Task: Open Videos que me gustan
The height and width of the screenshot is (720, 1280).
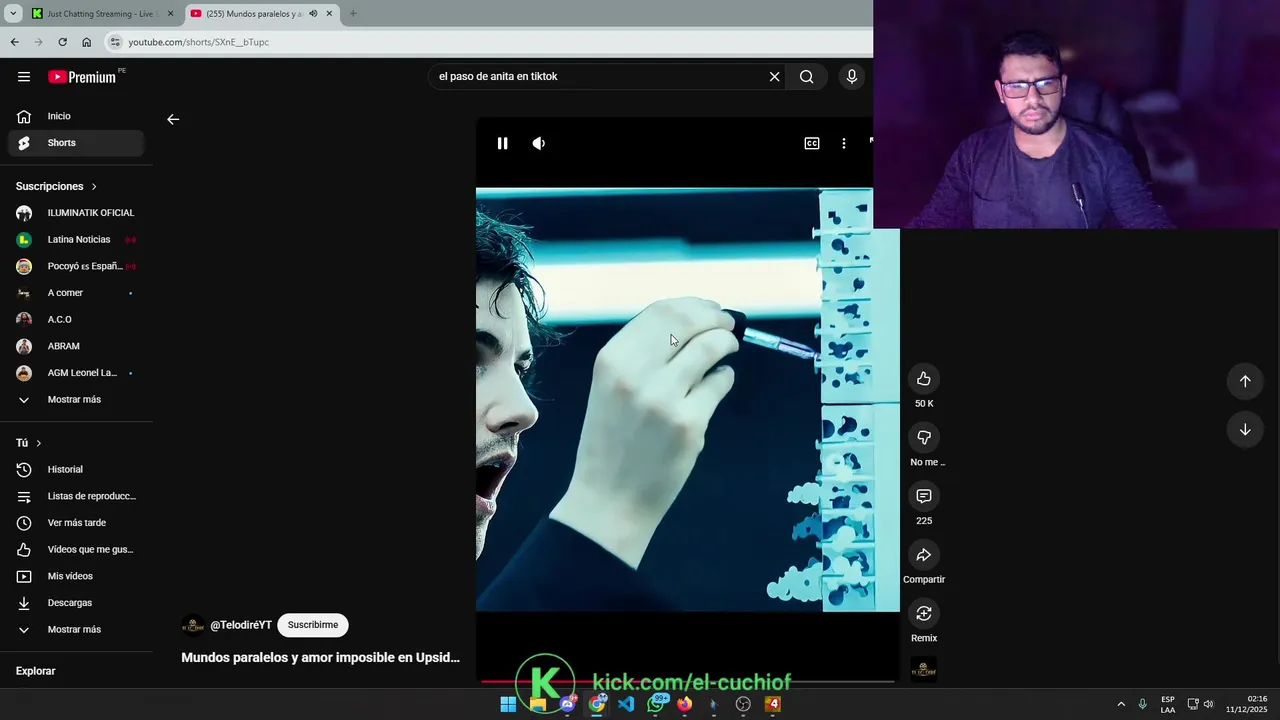Action: (x=76, y=549)
